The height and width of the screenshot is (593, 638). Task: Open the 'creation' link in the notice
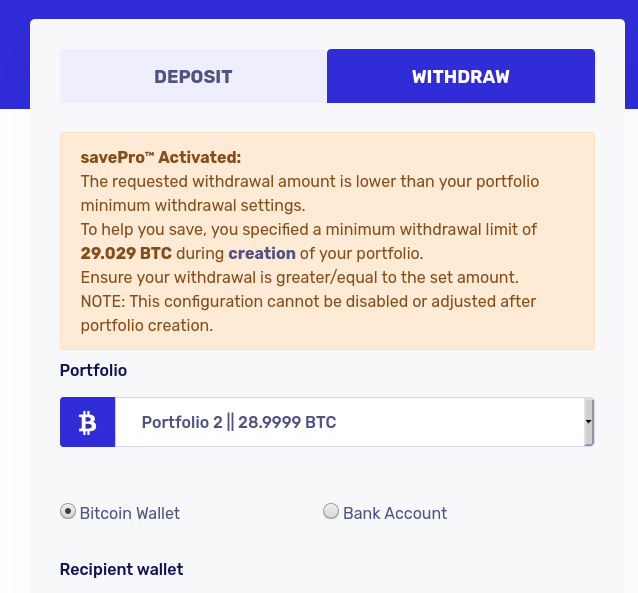(x=262, y=254)
